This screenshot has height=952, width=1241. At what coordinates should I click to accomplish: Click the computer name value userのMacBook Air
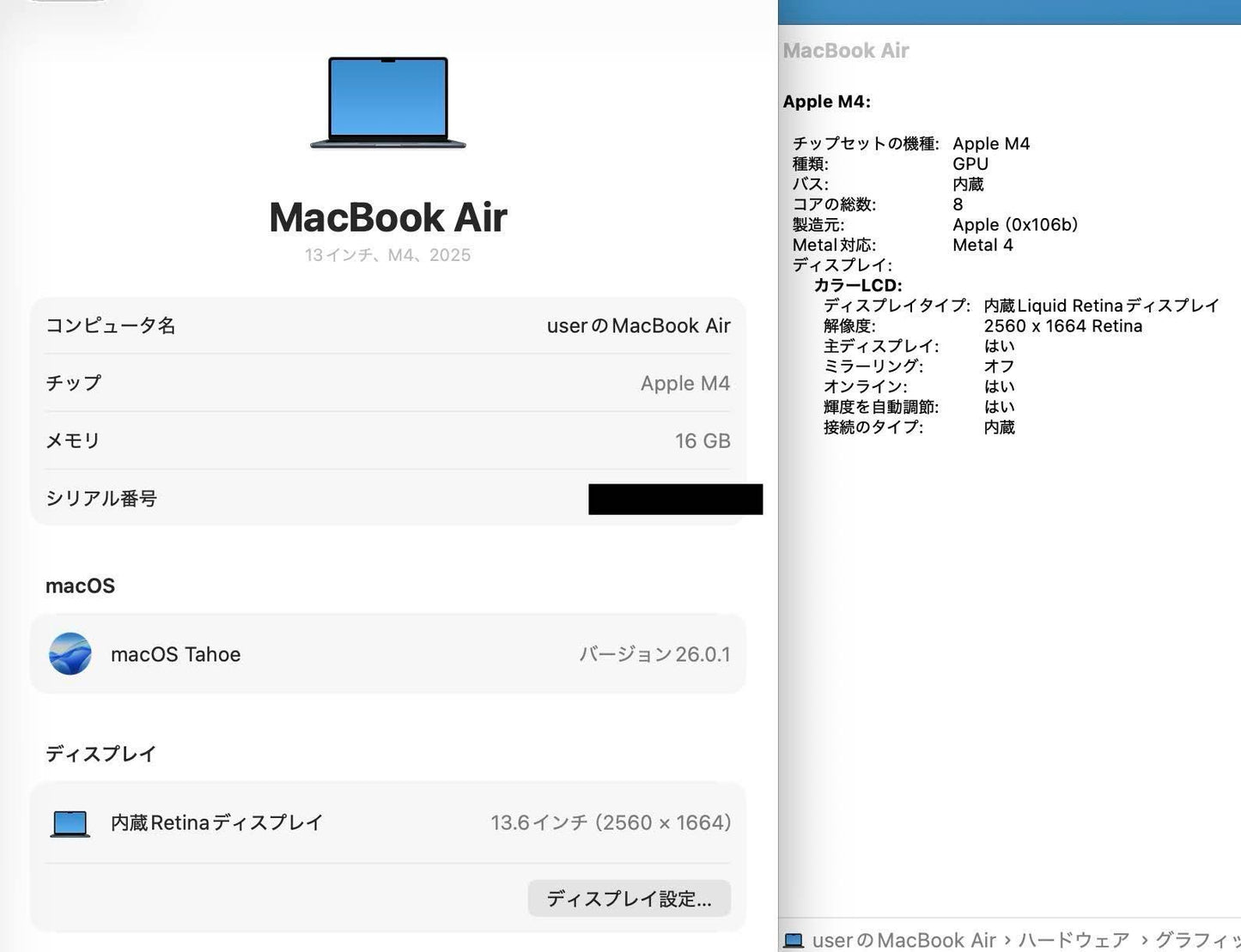pyautogui.click(x=639, y=326)
